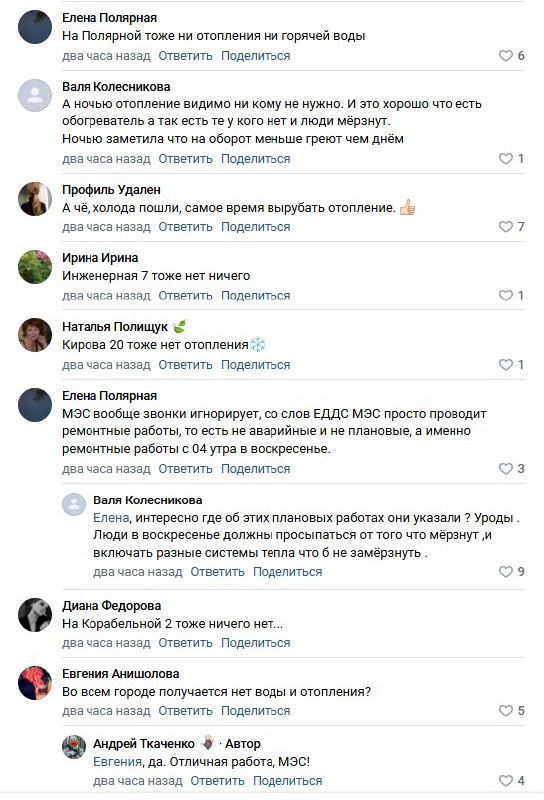
Task: Like the Профиль Удален comment with 7 likes
Action: coord(511,227)
